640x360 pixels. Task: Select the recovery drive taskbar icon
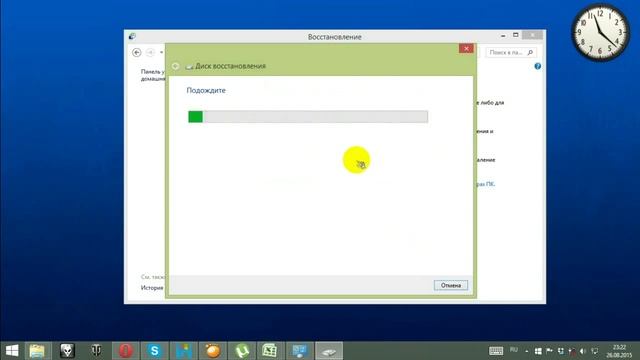329,351
